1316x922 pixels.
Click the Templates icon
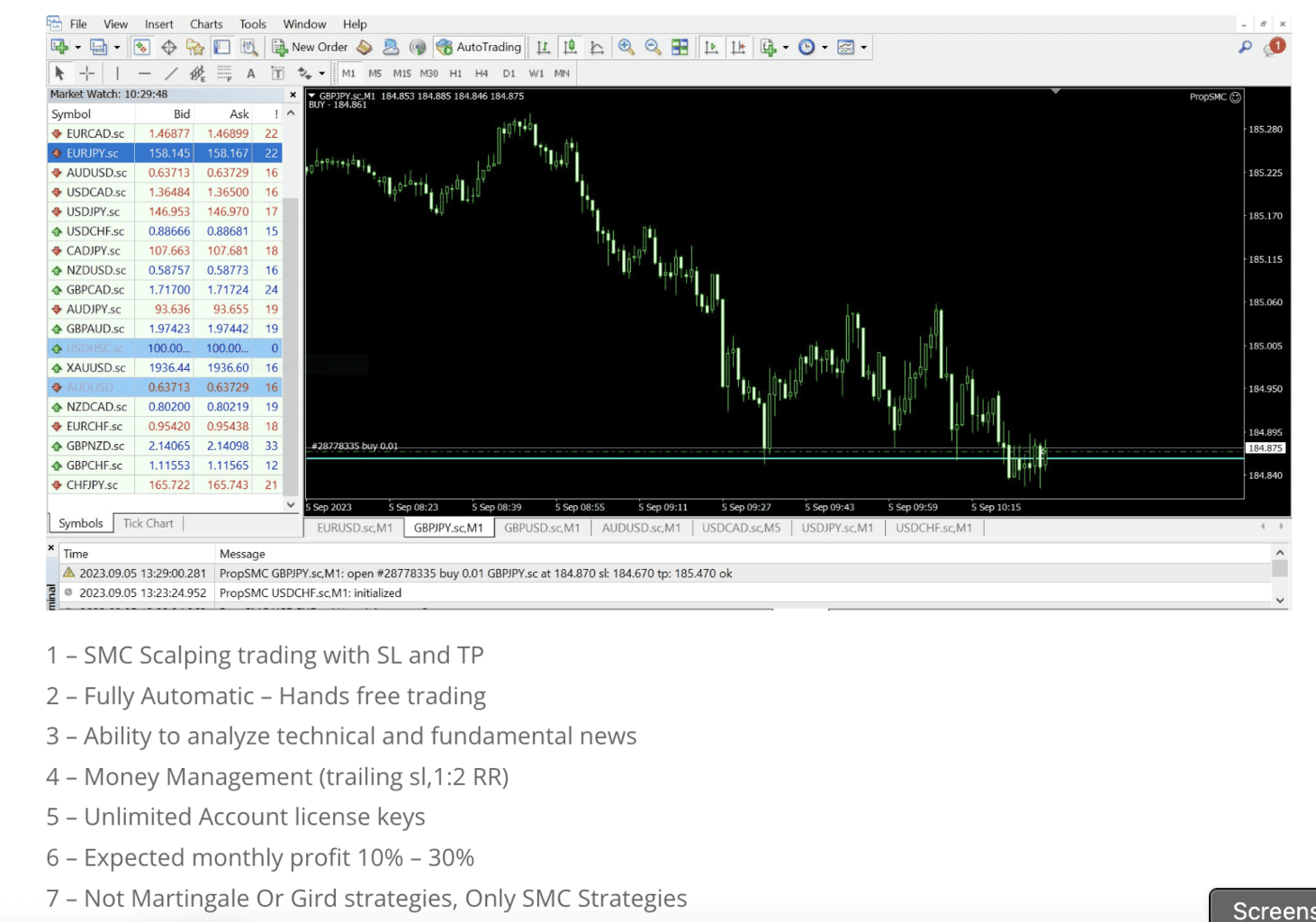tap(845, 47)
